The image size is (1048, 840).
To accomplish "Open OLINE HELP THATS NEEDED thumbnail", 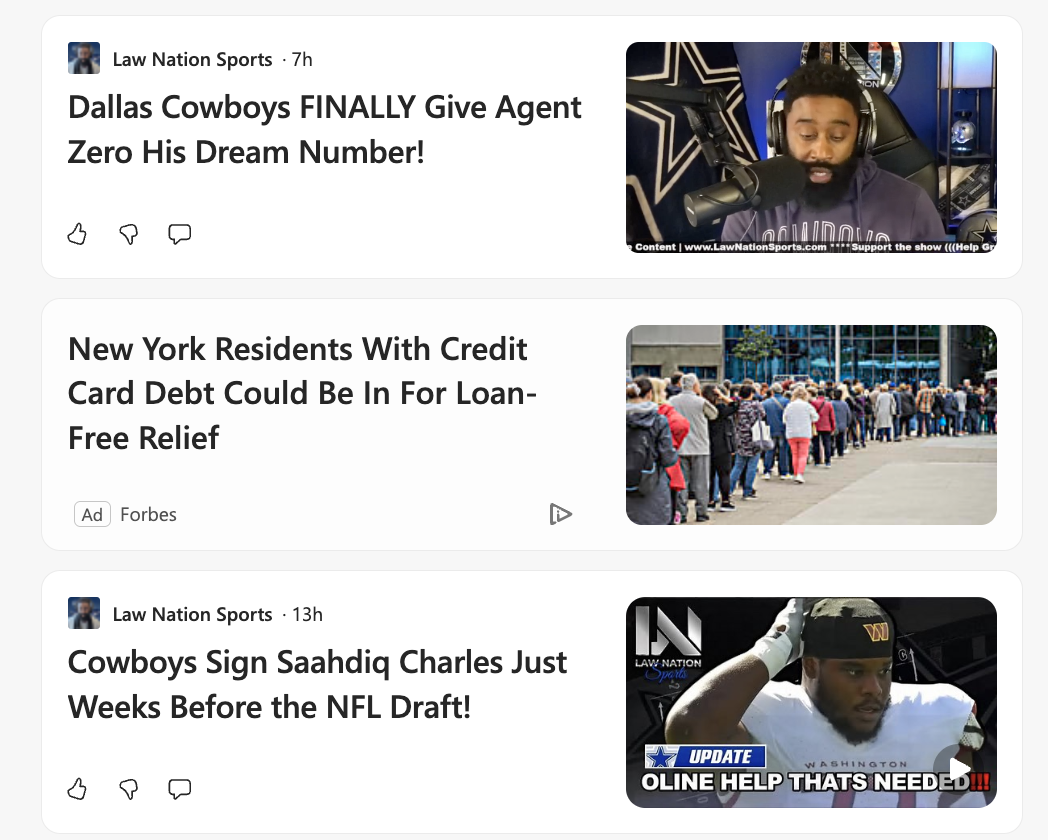I will [x=811, y=702].
